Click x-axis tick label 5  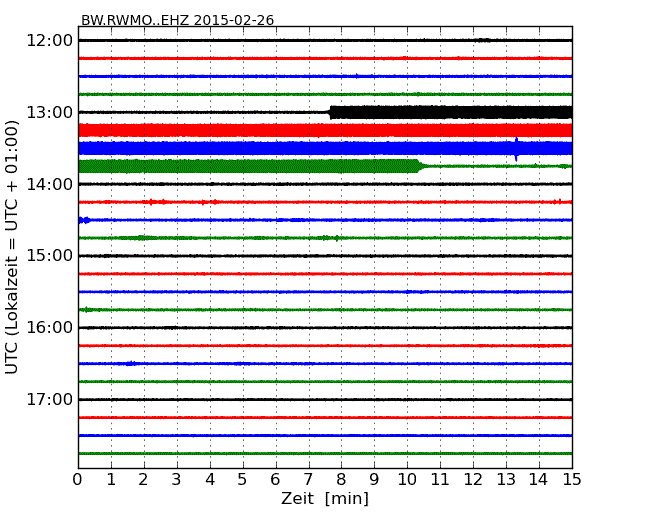(243, 480)
